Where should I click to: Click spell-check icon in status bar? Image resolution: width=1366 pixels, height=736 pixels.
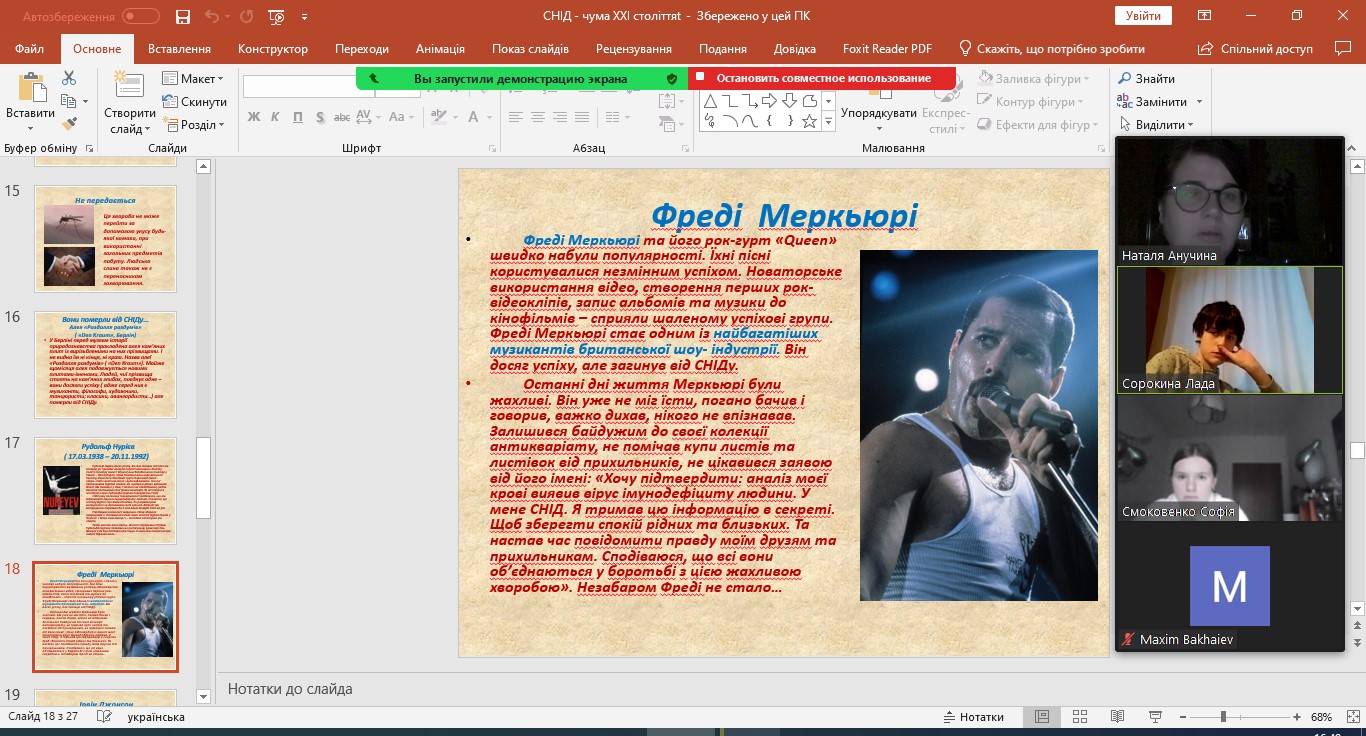(106, 717)
